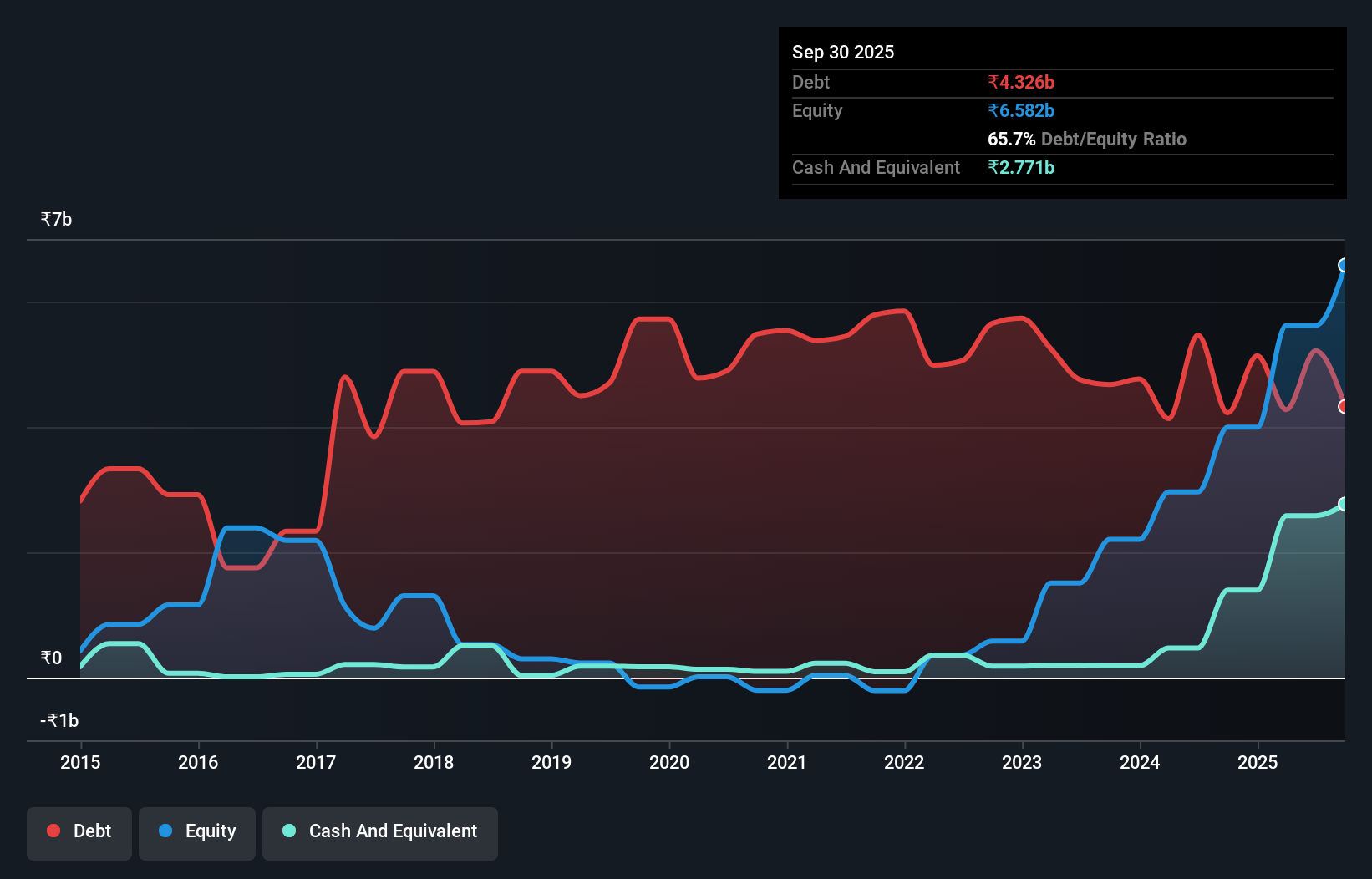Open the Cash And Equivalent tooltip row
The width and height of the screenshot is (1372, 879).
click(876, 167)
